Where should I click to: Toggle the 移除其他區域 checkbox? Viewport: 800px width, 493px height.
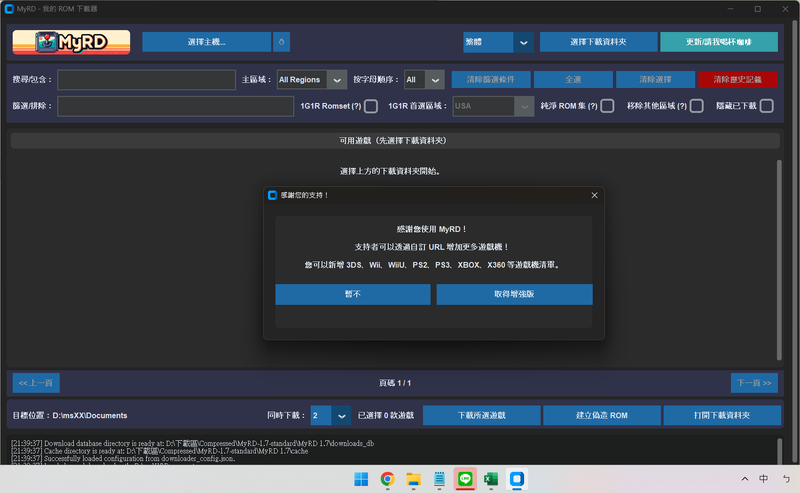[696, 106]
